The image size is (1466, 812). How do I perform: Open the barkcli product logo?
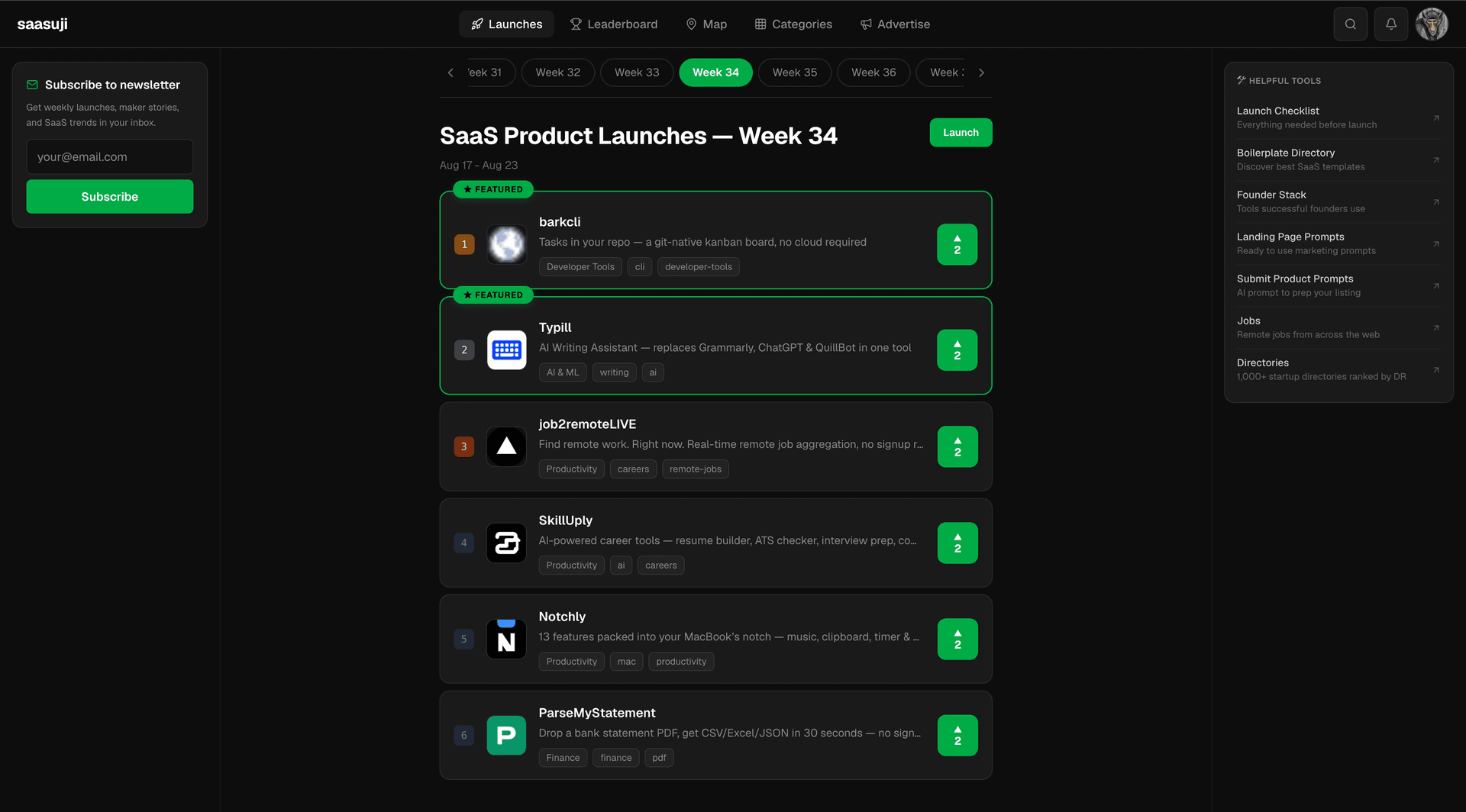(507, 244)
